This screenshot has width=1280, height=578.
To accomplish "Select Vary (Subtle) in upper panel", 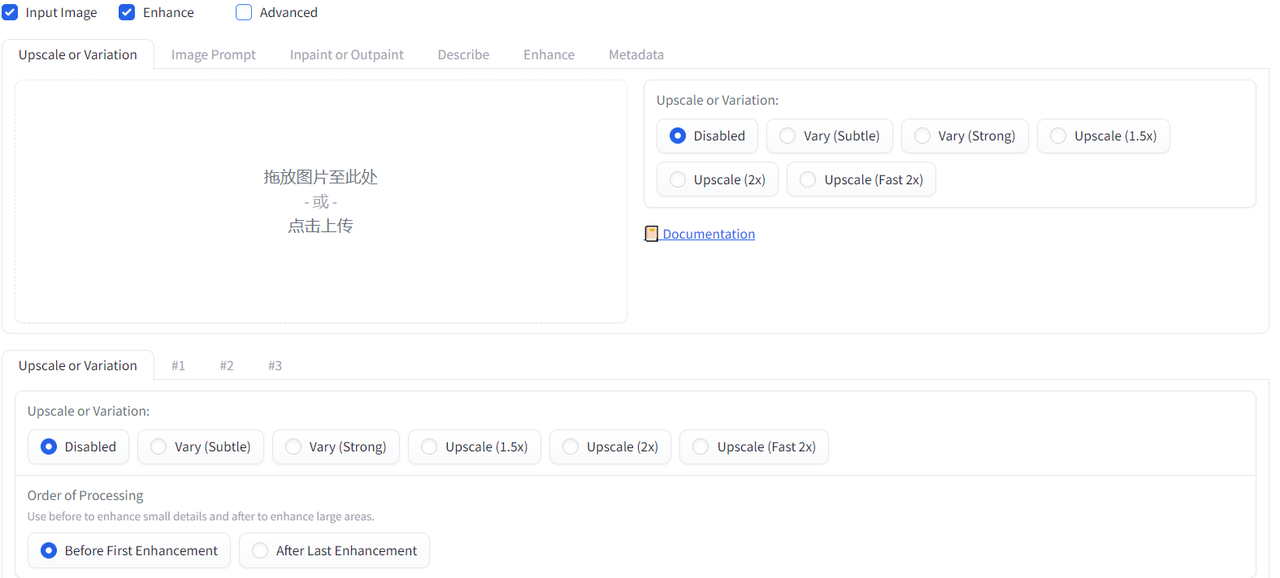I will 829,136.
